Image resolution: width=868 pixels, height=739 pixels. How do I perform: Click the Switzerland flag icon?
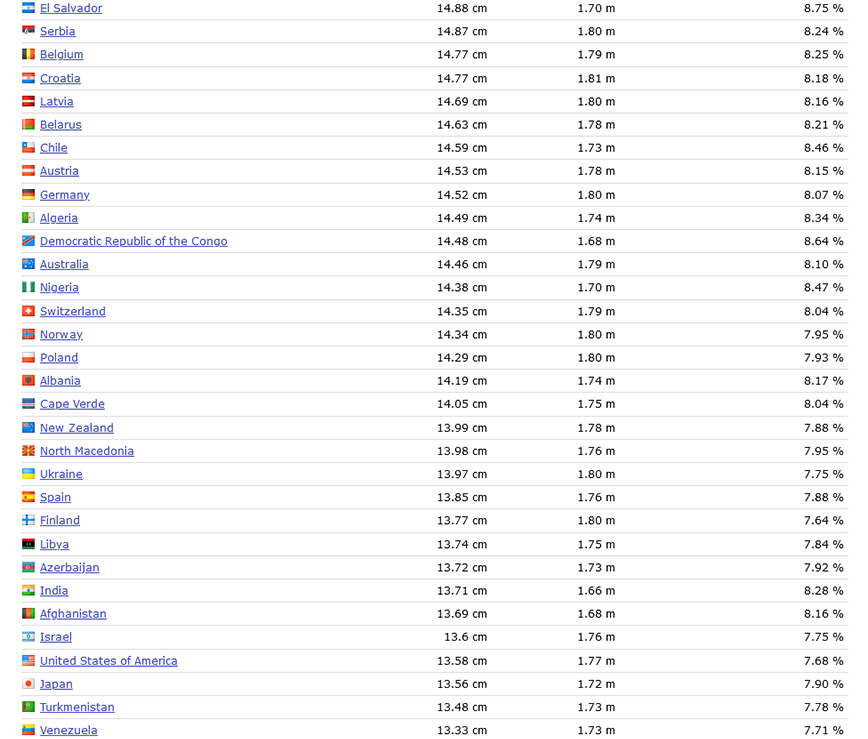(x=28, y=311)
